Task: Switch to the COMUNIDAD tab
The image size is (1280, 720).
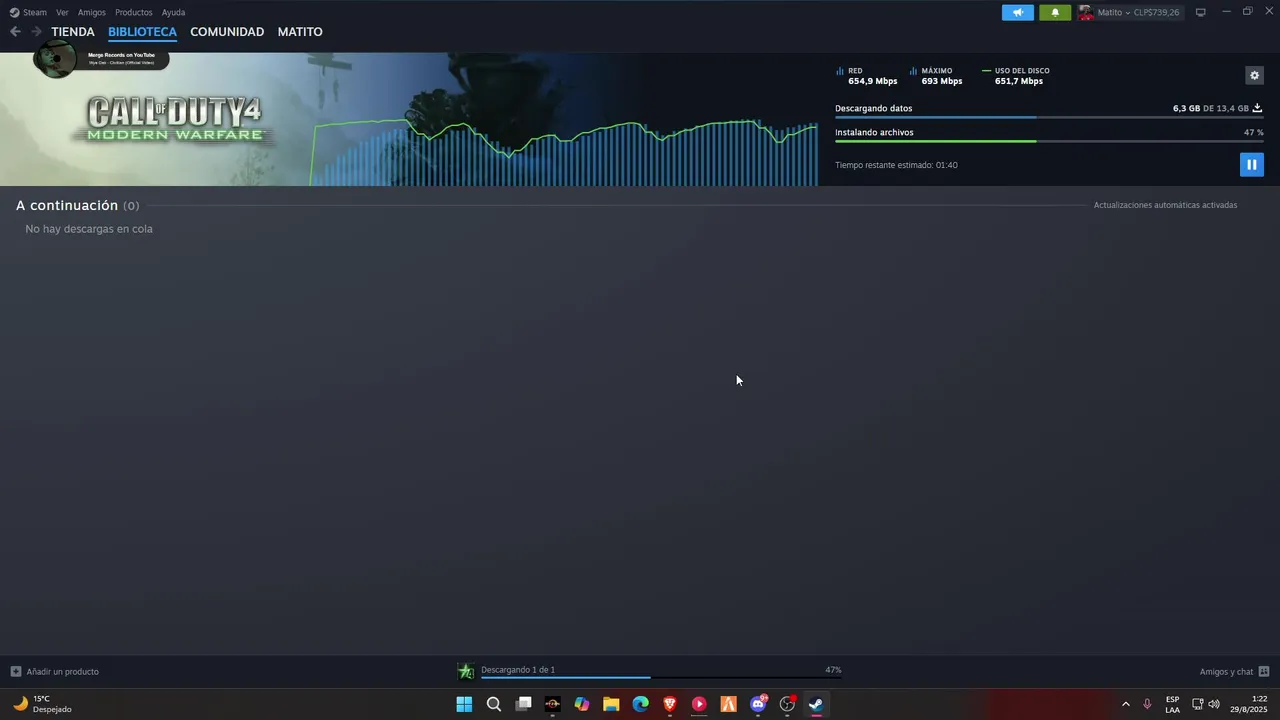Action: pyautogui.click(x=227, y=32)
